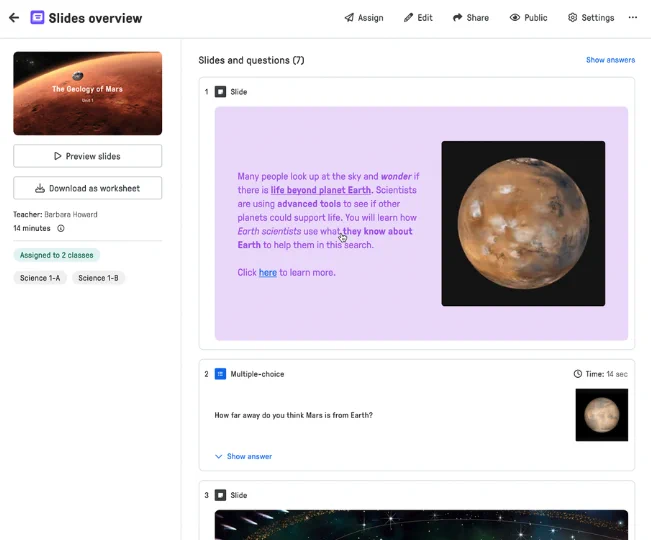This screenshot has height=540, width=651.
Task: Click Preview slides button
Action: [x=88, y=156]
